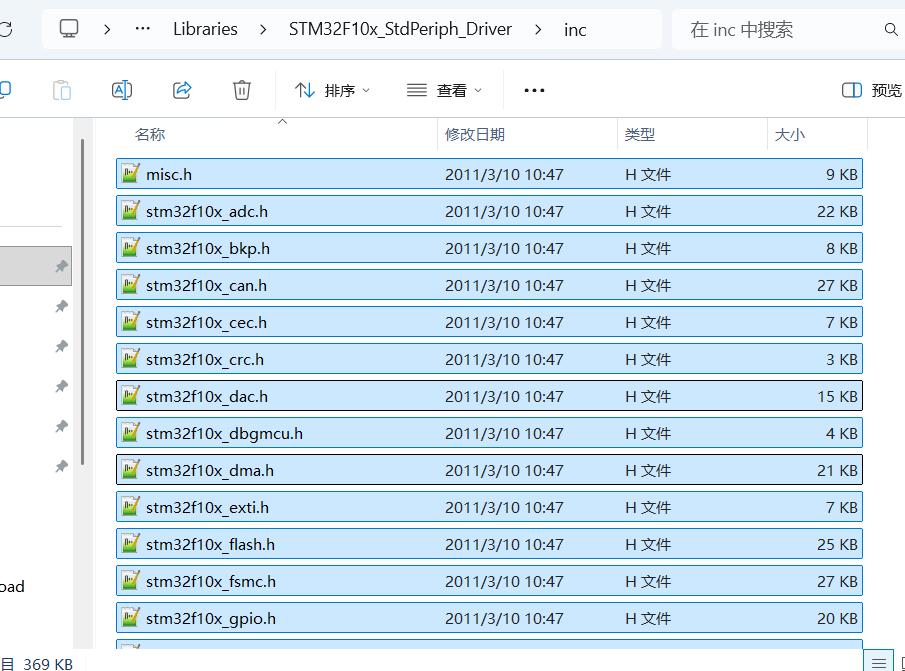The width and height of the screenshot is (905, 671).
Task: Open the 查看 view dropdown
Action: pos(444,91)
